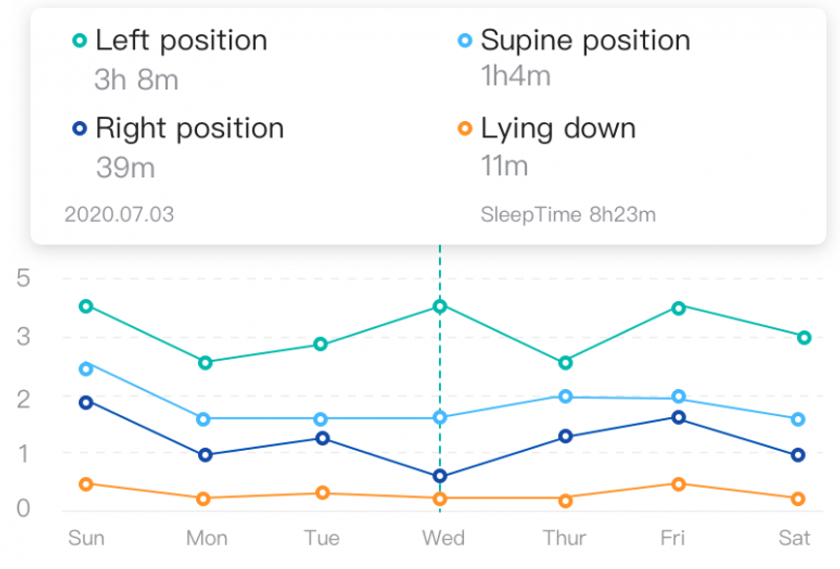Click the Left position legend label
The height and width of the screenshot is (569, 840).
pyautogui.click(x=181, y=41)
